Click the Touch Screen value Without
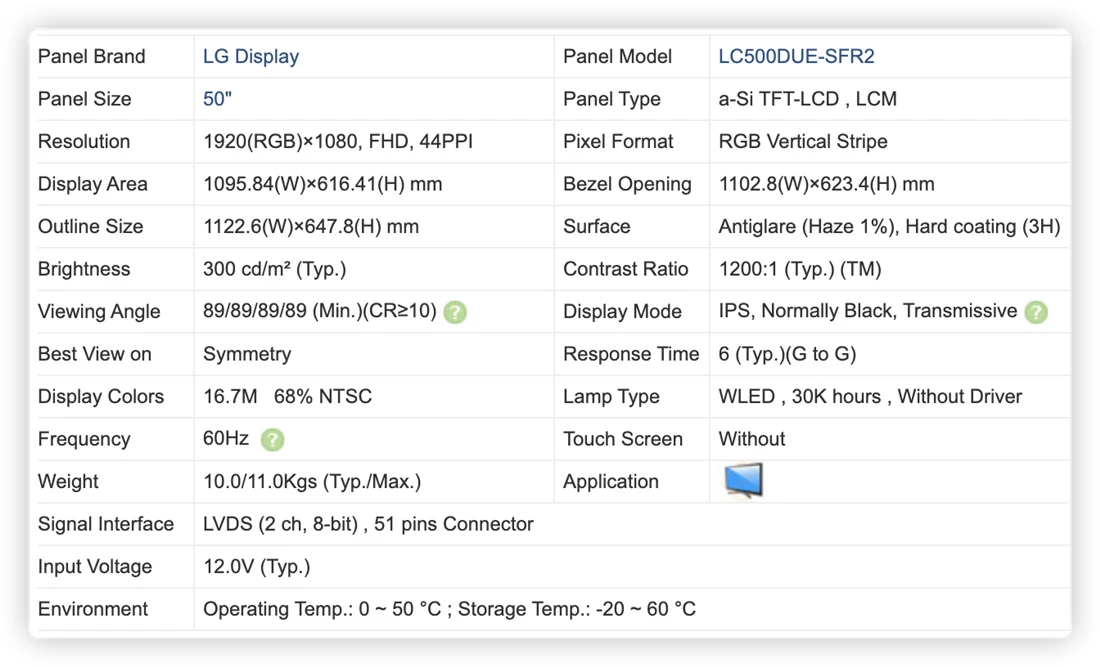Screen dimensions: 1100x667 click(751, 439)
